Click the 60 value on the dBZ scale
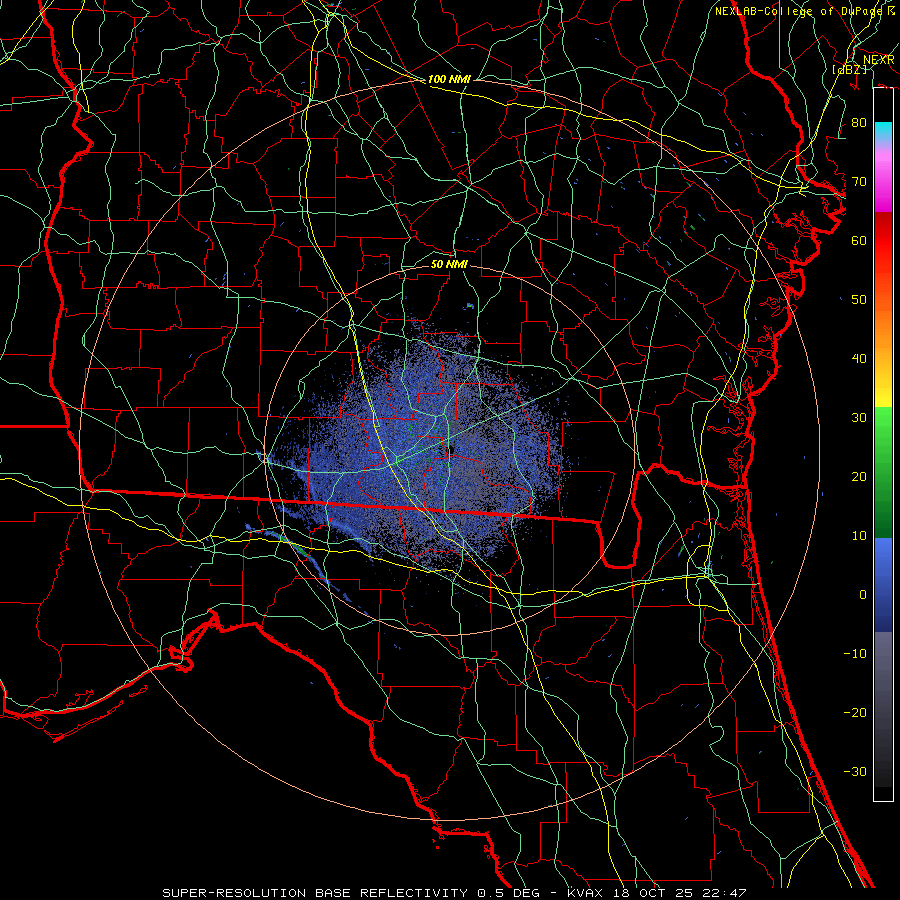The width and height of the screenshot is (900, 900). (859, 240)
